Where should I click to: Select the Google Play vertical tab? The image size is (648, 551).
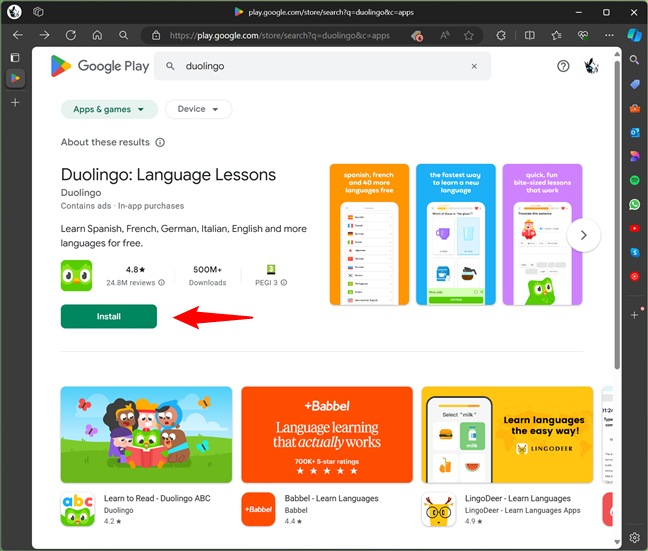click(x=15, y=78)
